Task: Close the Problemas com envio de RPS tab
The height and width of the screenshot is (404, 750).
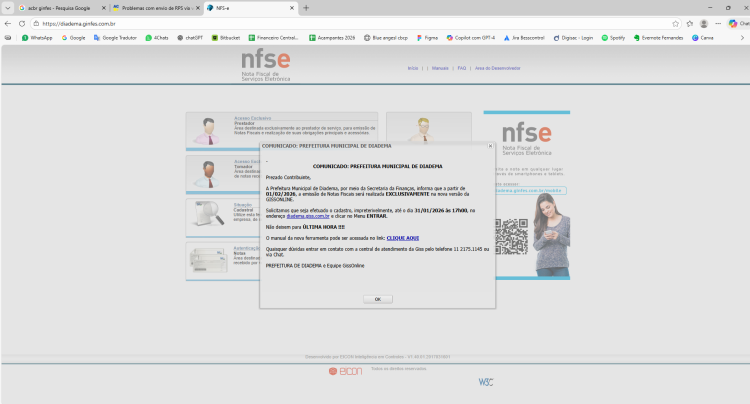Action: point(198,8)
